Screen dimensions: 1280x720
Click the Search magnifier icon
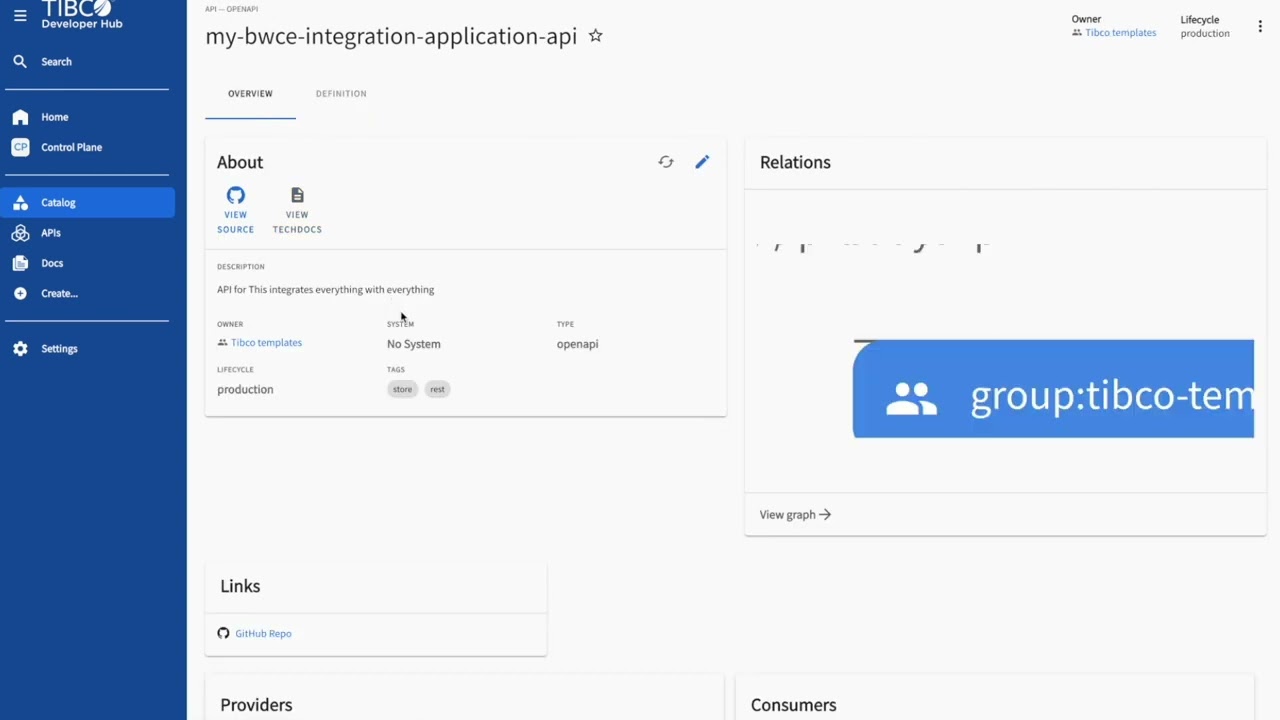coord(20,62)
